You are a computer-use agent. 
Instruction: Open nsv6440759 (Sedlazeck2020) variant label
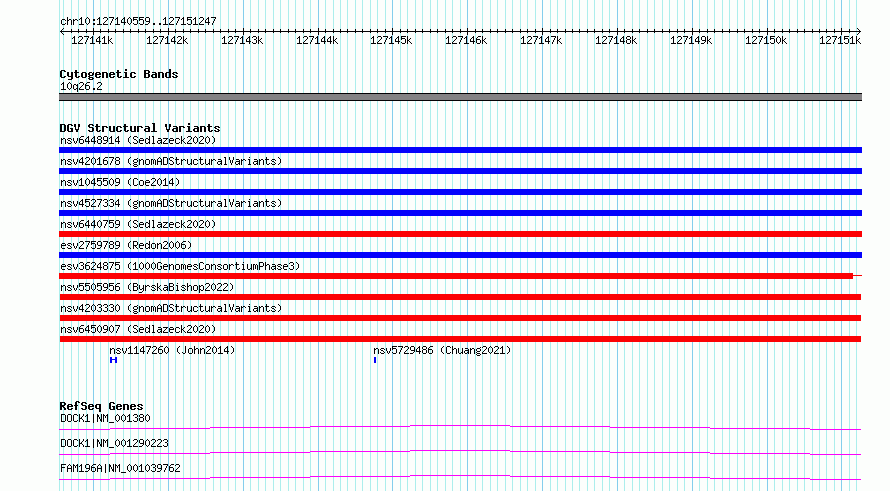click(x=138, y=224)
